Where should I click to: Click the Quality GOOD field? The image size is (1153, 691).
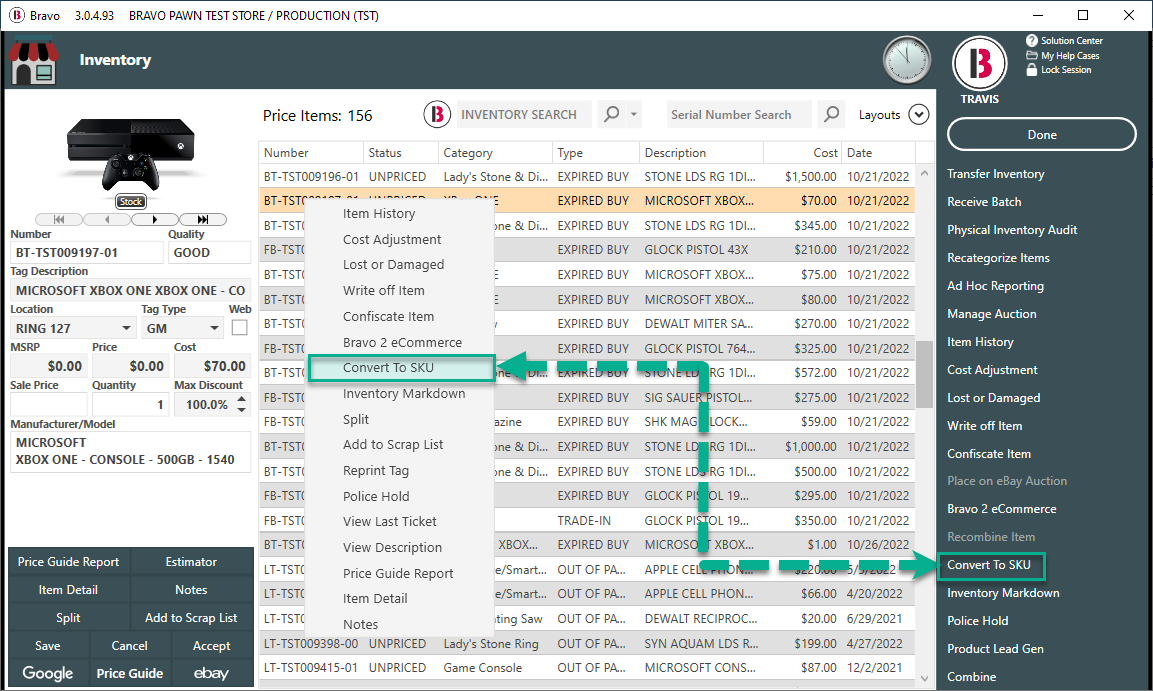209,252
